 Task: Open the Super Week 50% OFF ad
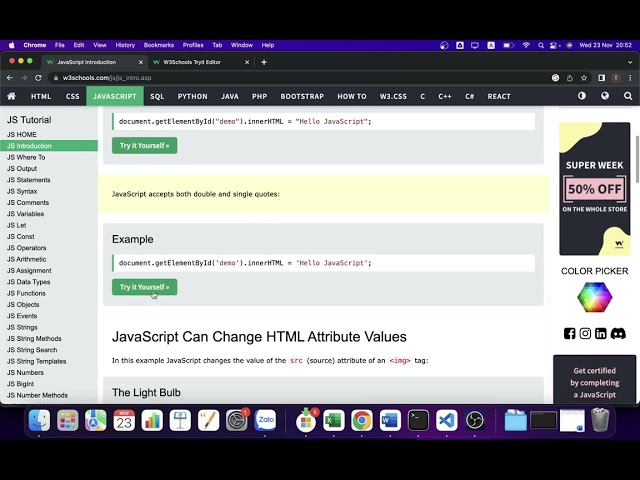click(595, 189)
